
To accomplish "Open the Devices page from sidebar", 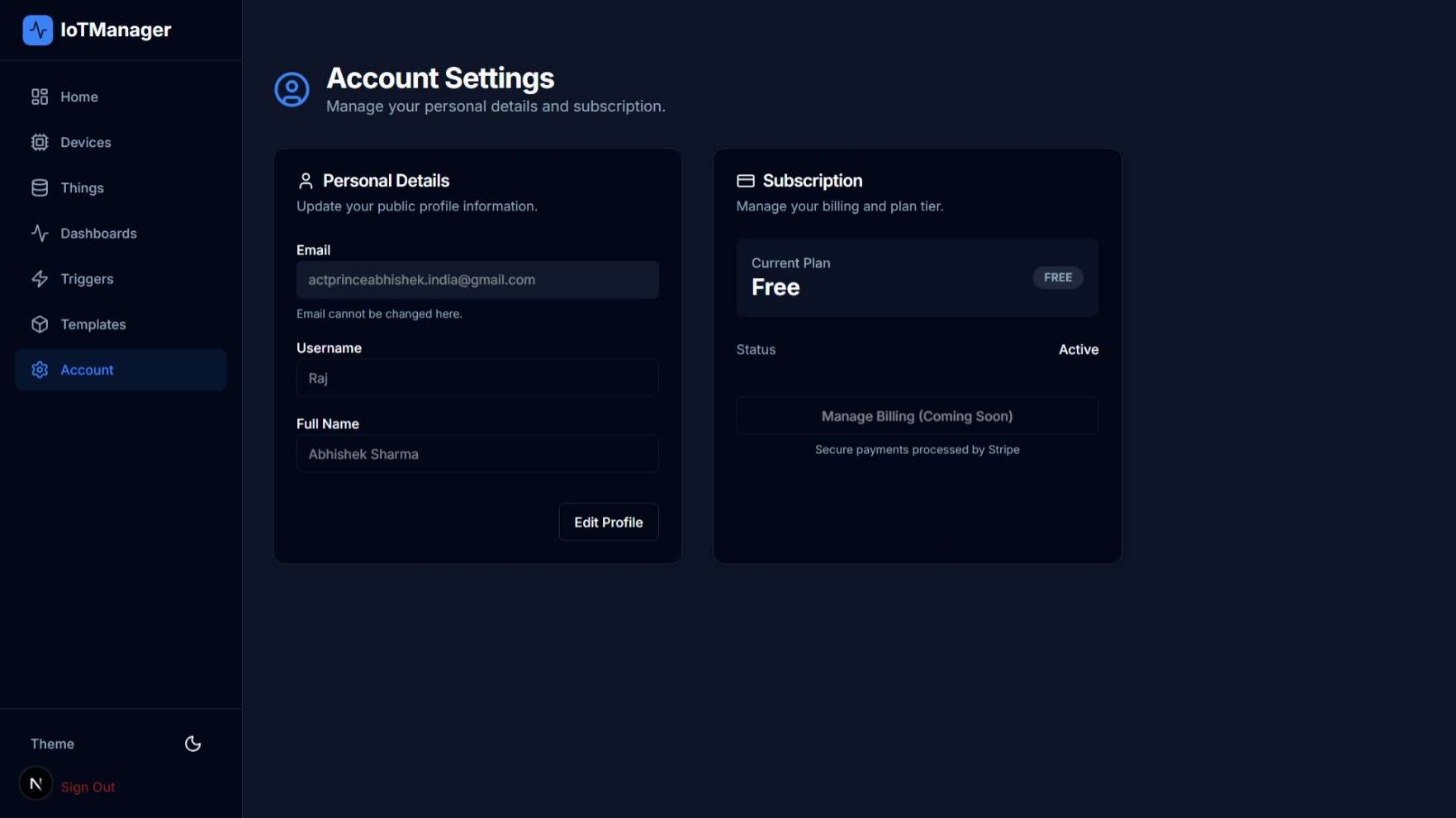I will pos(85,142).
